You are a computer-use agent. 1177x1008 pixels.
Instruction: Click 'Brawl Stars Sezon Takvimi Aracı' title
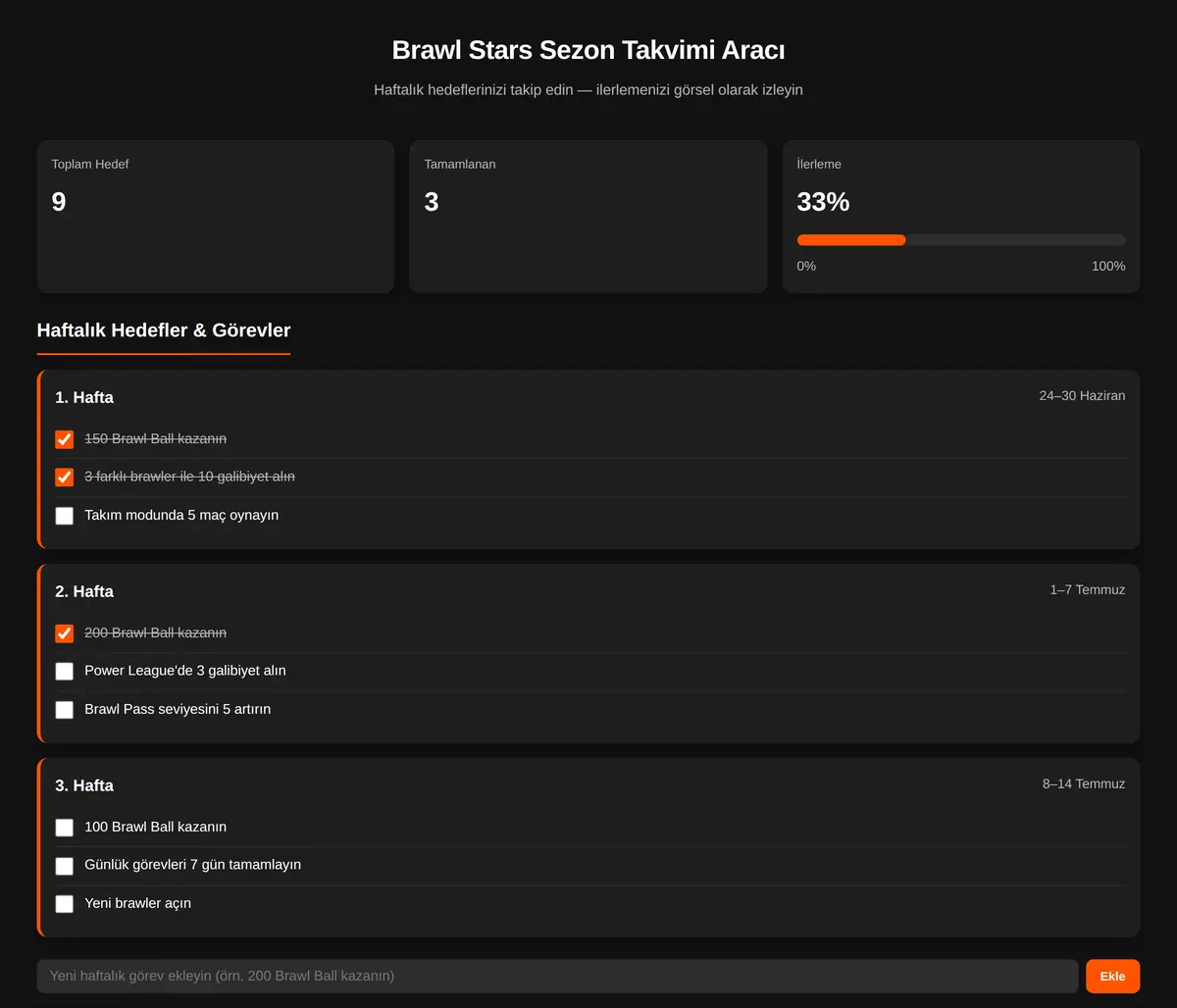click(588, 50)
